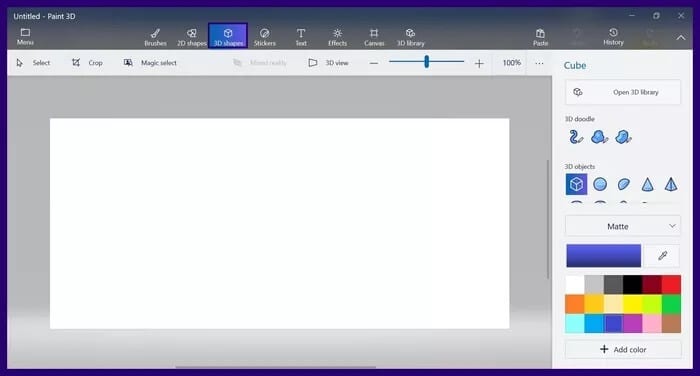
Task: Pick the gold color swatch
Action: pyautogui.click(x=594, y=304)
